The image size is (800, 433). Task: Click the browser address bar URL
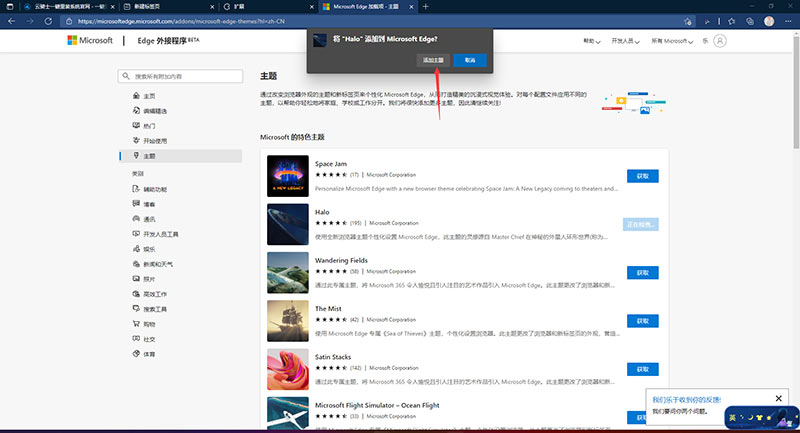(181, 21)
